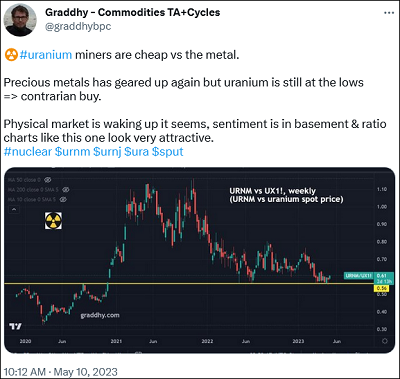Toggle visibility eye for MA 10 indicator
The image size is (400, 379).
(x=63, y=199)
